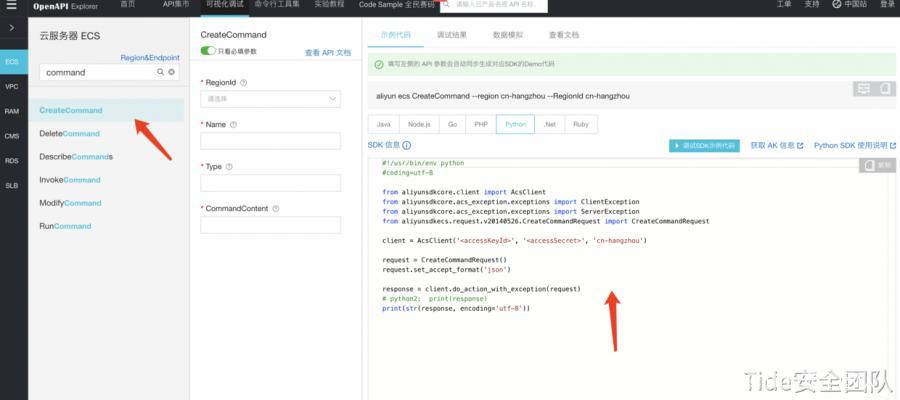Image resolution: width=900 pixels, height=400 pixels.
Task: Select CMS in the product sidebar
Action: coord(12,136)
